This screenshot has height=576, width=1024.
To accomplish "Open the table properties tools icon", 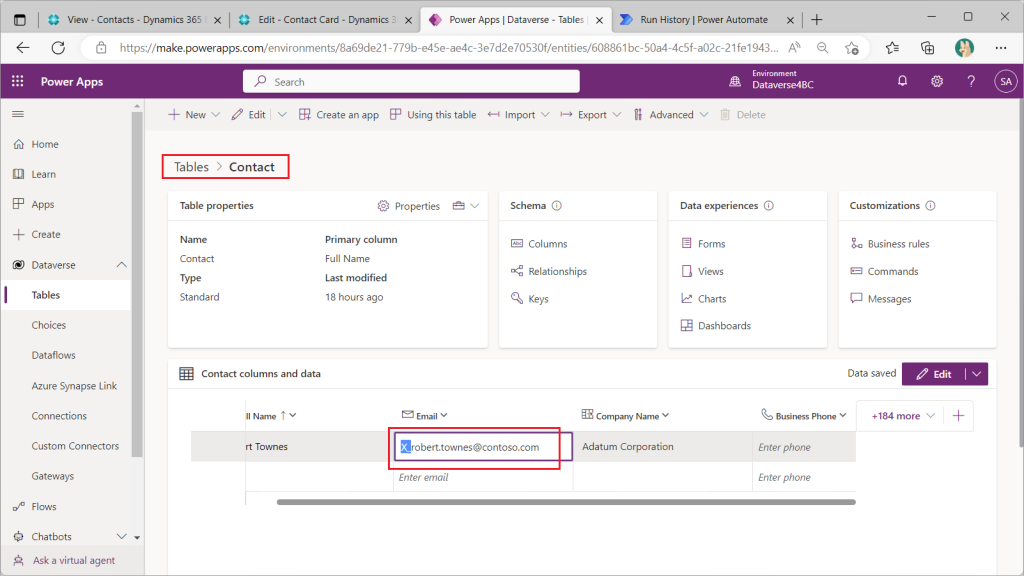I will [458, 206].
